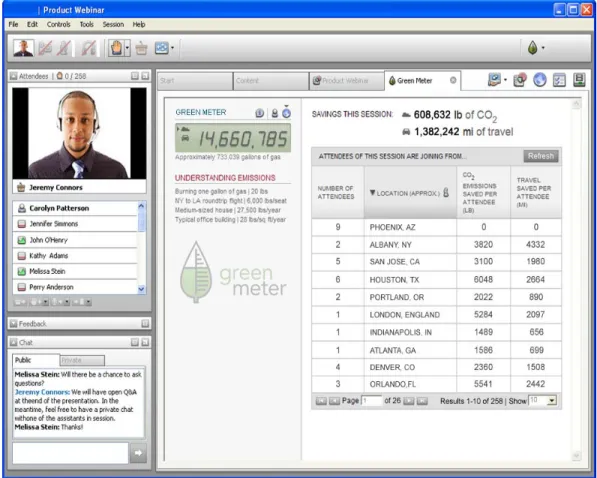Click the checklist poll icon
597x478 pixels.
pyautogui.click(x=559, y=80)
